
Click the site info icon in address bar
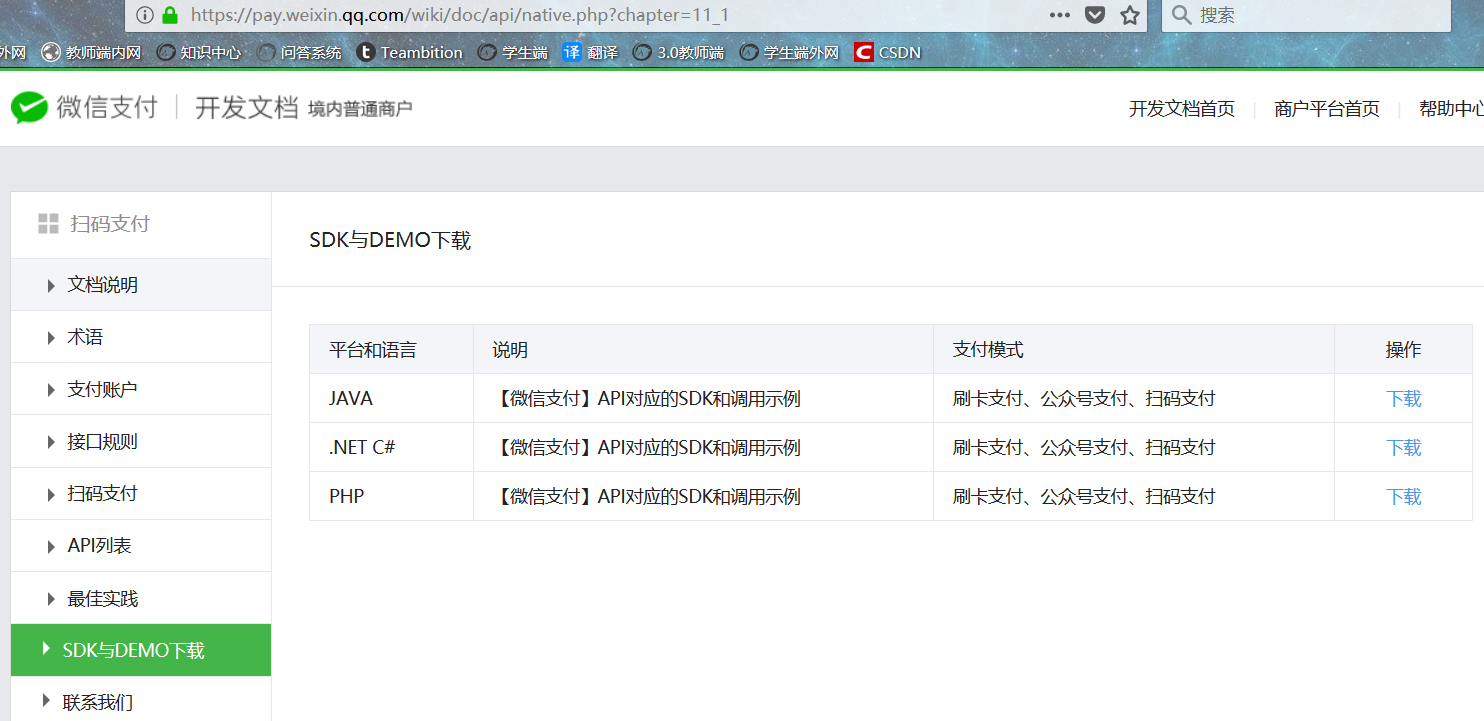coord(145,14)
